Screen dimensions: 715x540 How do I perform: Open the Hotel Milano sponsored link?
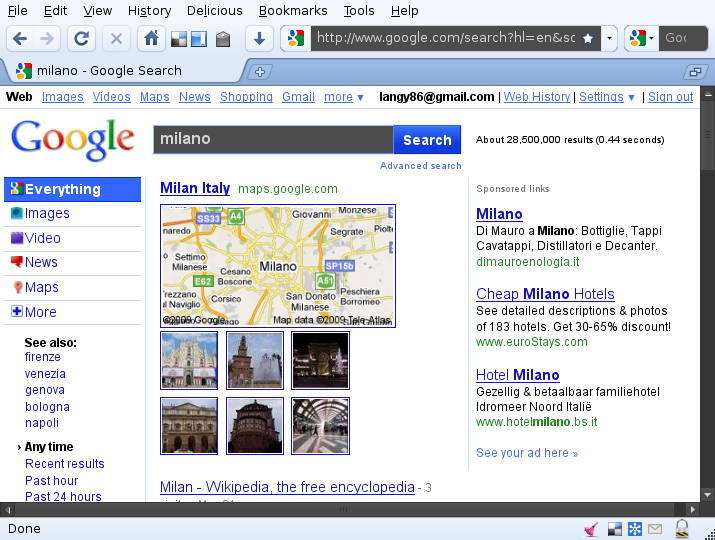[x=518, y=375]
